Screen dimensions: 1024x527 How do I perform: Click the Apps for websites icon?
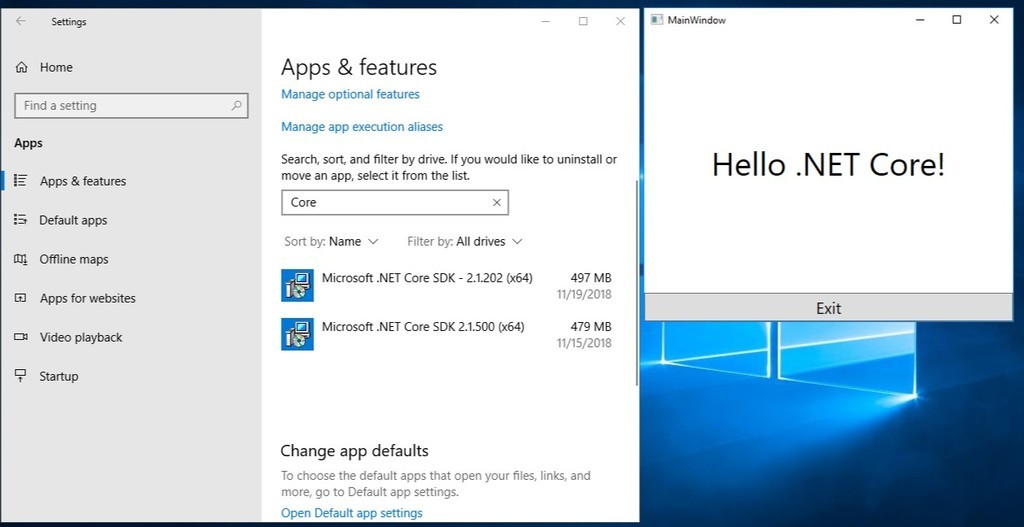(x=21, y=298)
